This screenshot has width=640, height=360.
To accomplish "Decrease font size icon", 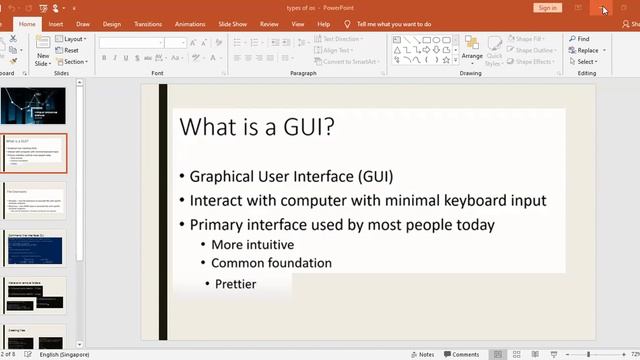I will coord(204,42).
